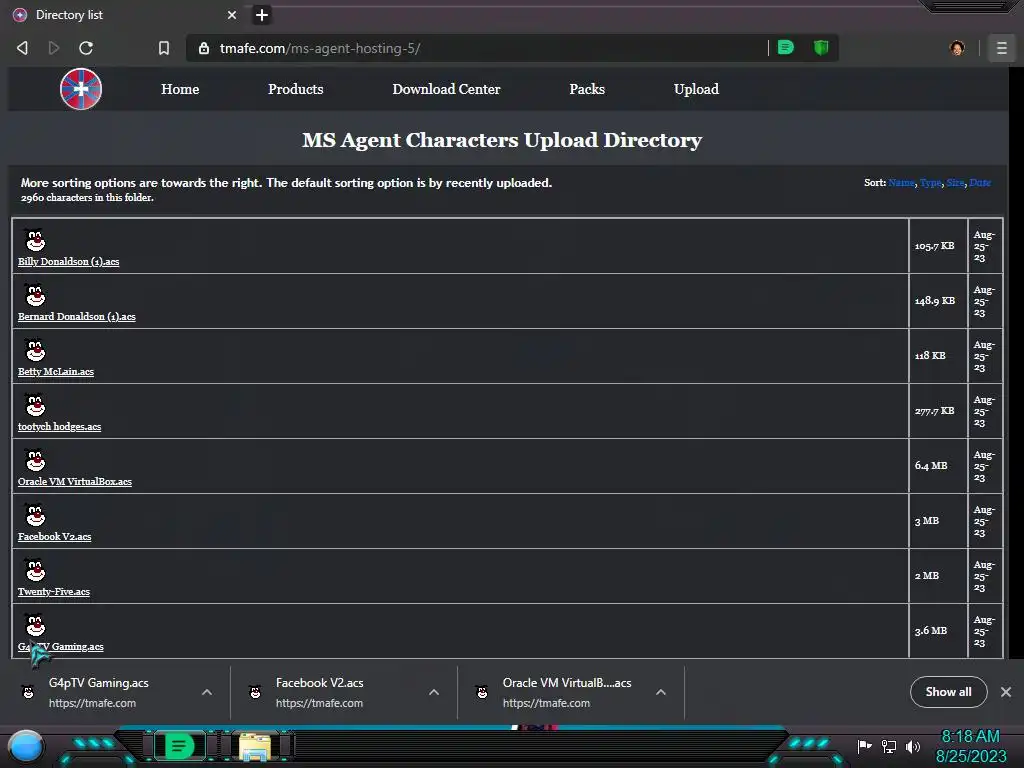The image size is (1024, 768).
Task: Go back with the browser back arrow
Action: (22, 48)
